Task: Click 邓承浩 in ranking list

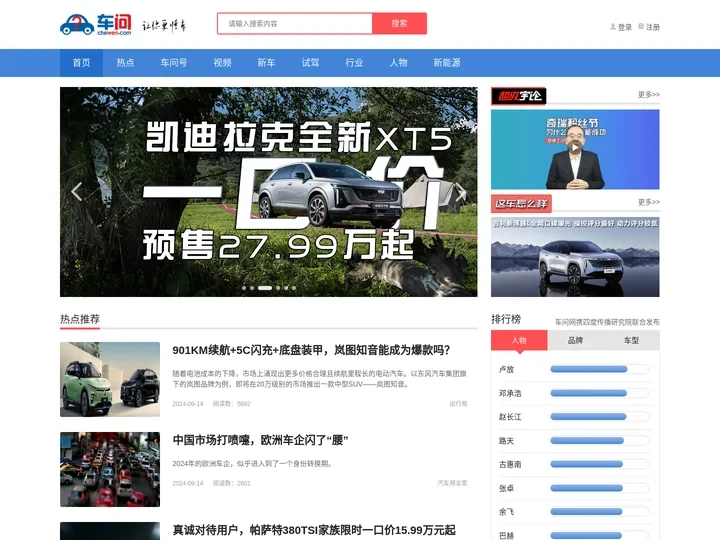Action: [510, 393]
